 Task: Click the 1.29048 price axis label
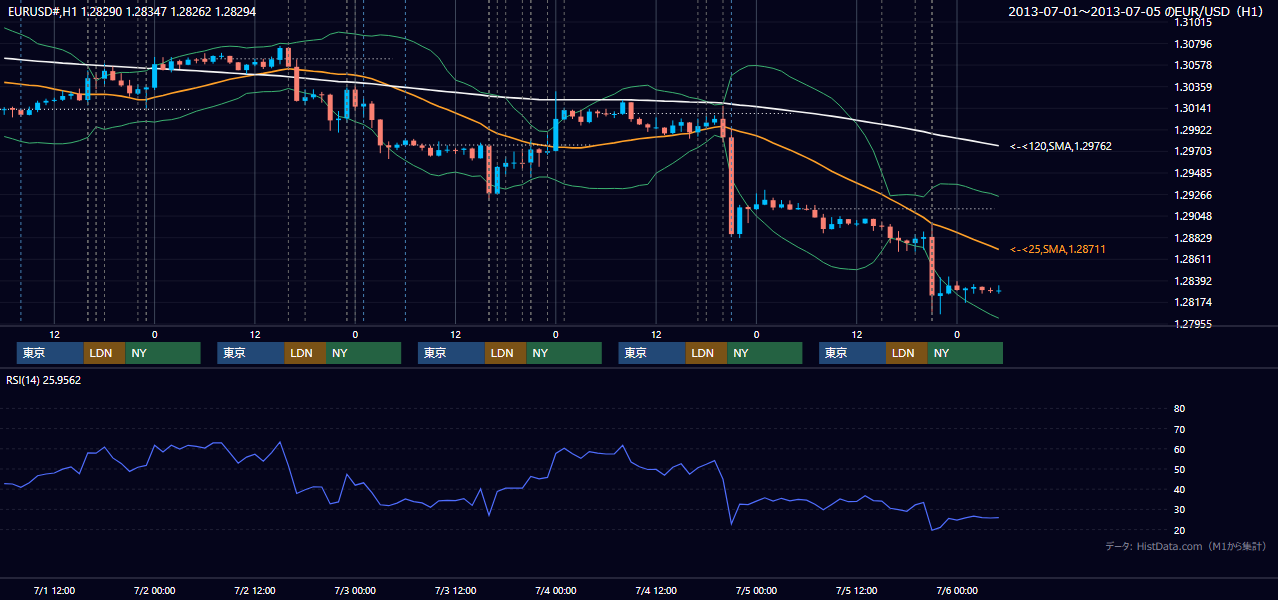pyautogui.click(x=1193, y=216)
